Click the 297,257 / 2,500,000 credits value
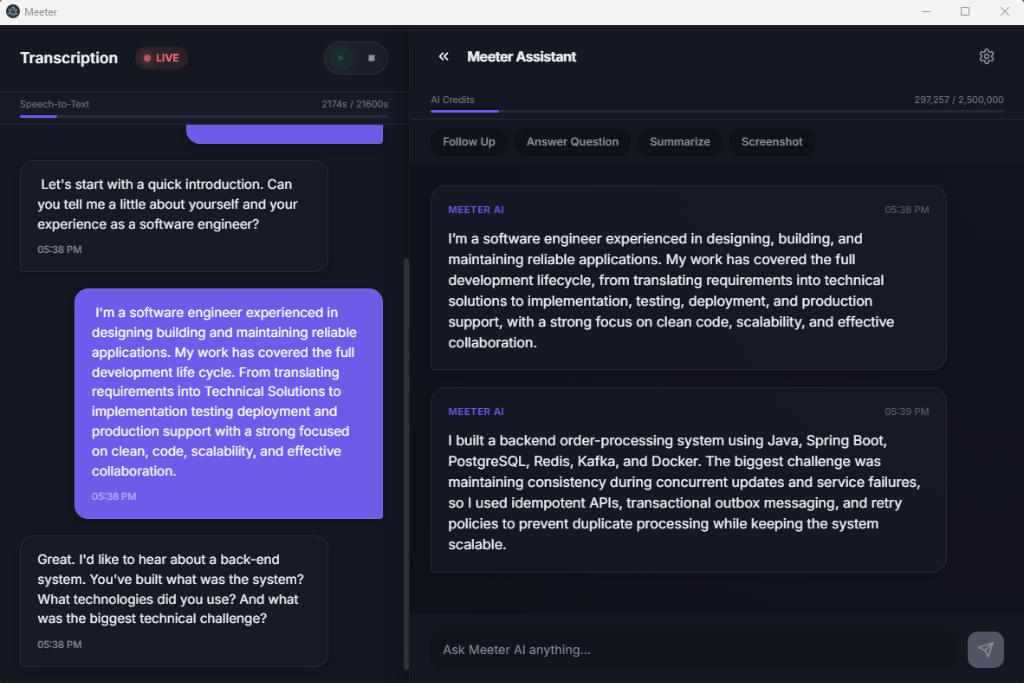Screen dimensions: 1024x683 958,100
